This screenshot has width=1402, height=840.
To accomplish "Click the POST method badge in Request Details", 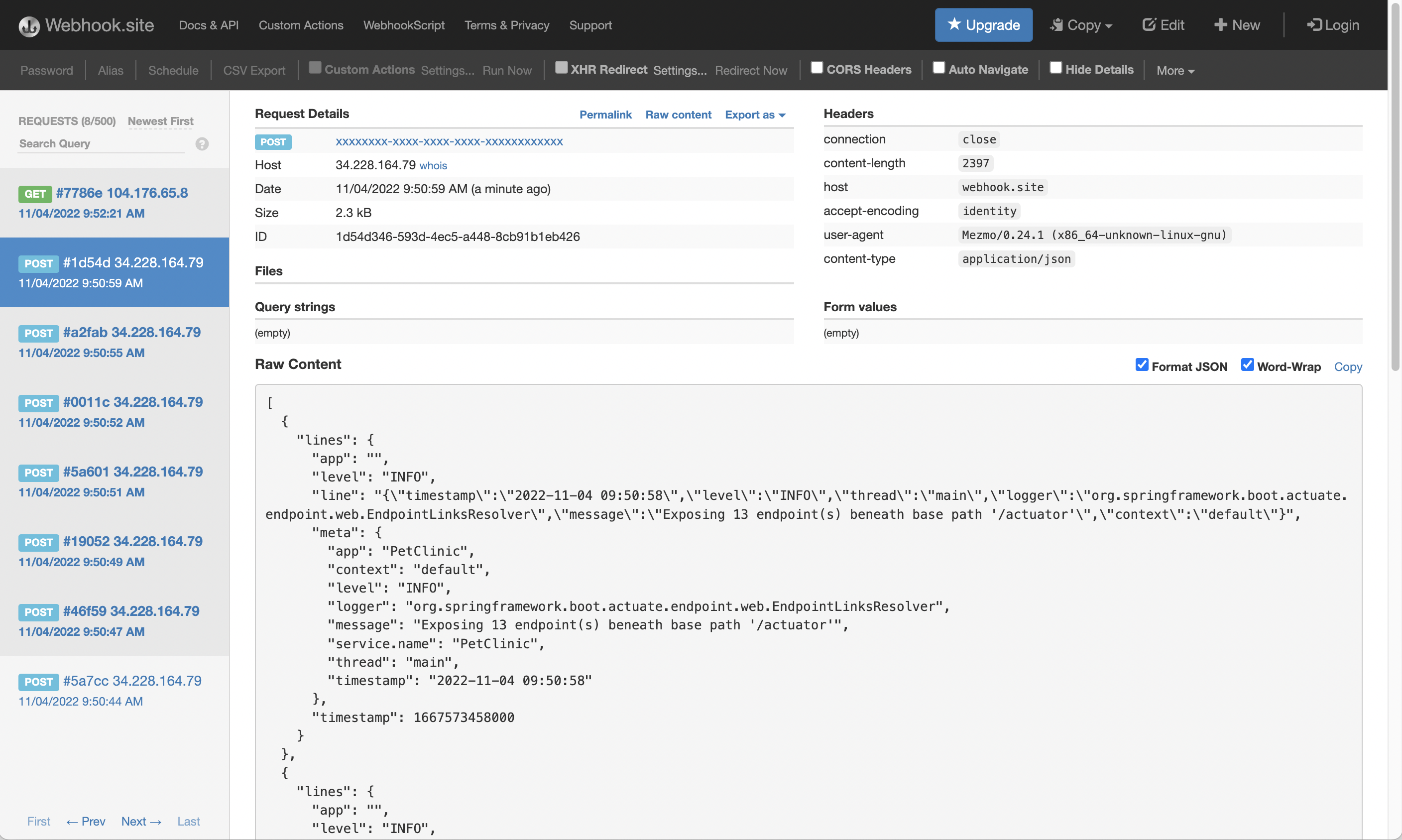I will (273, 142).
